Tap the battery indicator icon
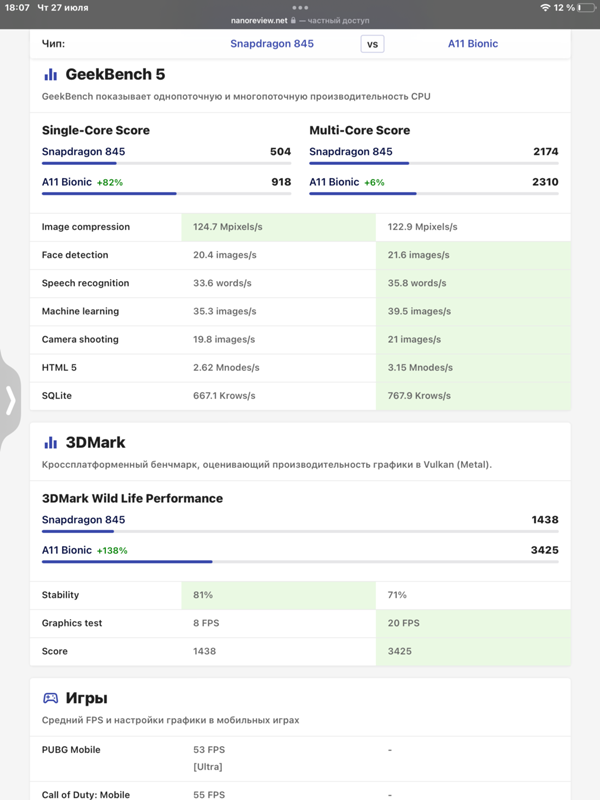The width and height of the screenshot is (600, 800). coord(586,8)
